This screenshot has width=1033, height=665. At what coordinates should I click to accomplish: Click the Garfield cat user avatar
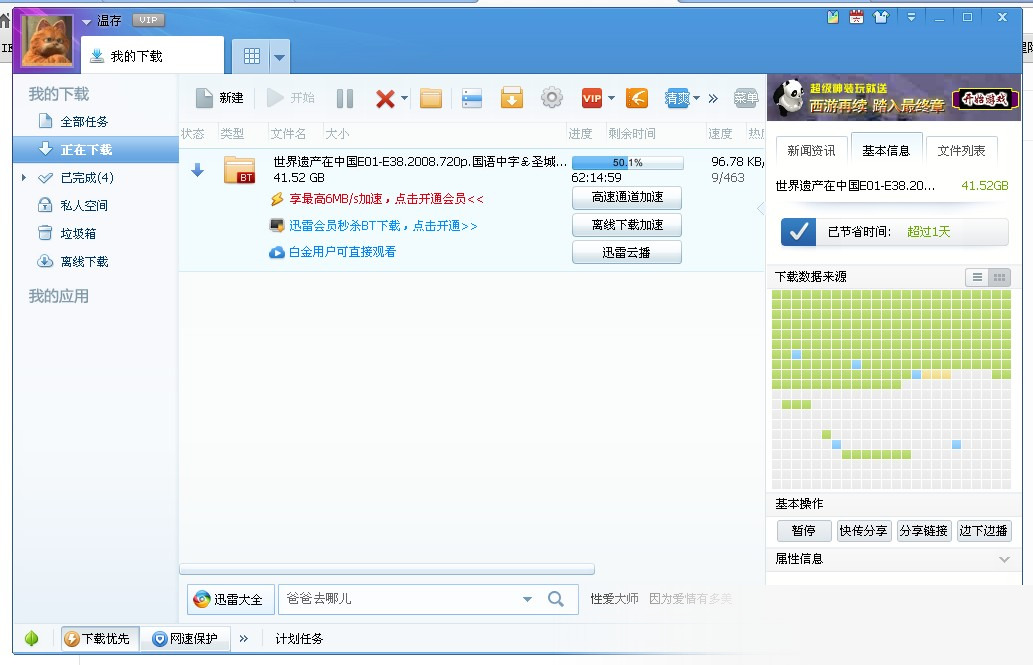47,40
